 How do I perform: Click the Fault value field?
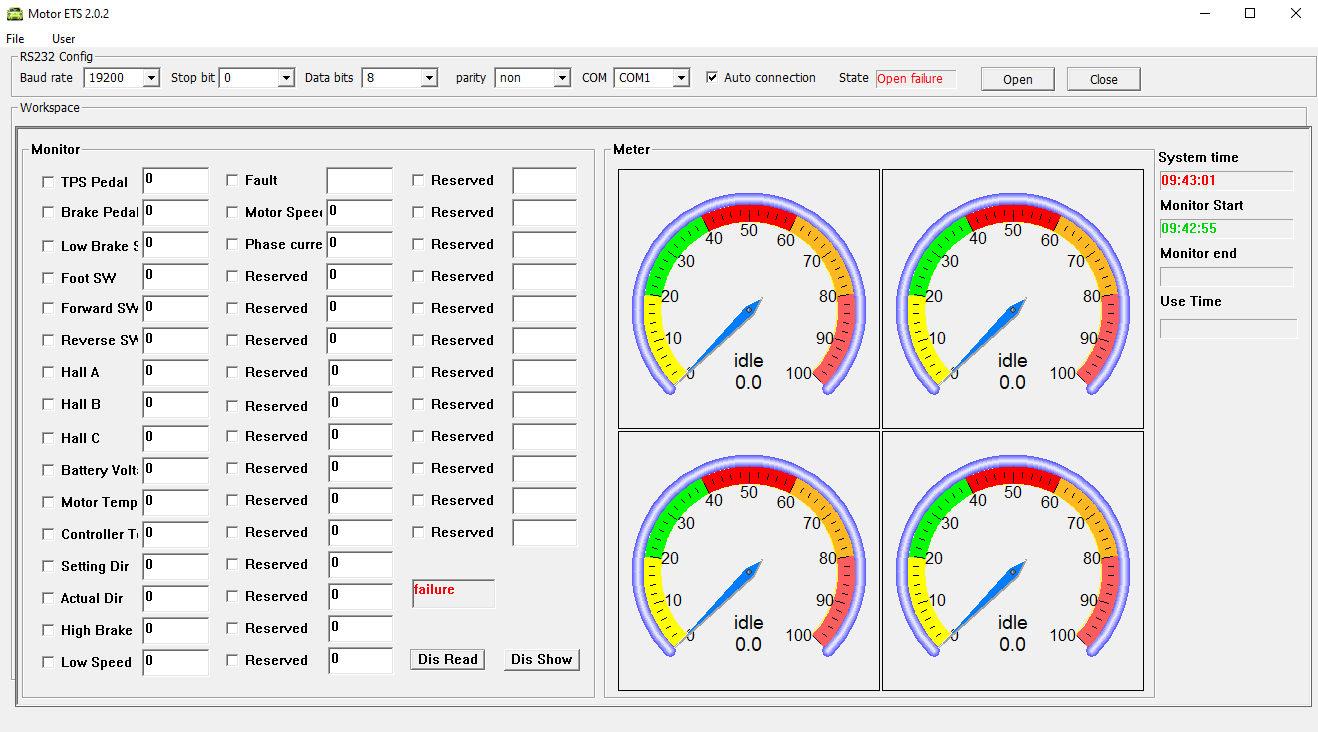point(360,181)
